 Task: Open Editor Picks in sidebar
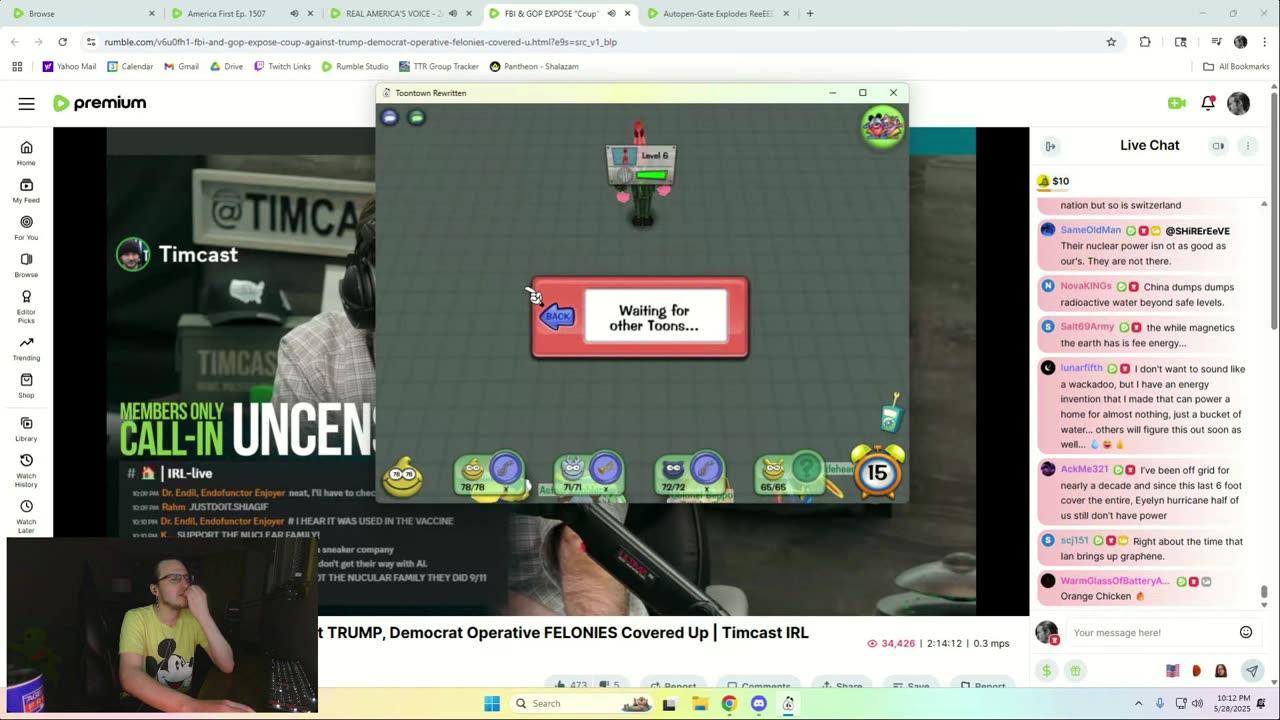click(x=26, y=307)
